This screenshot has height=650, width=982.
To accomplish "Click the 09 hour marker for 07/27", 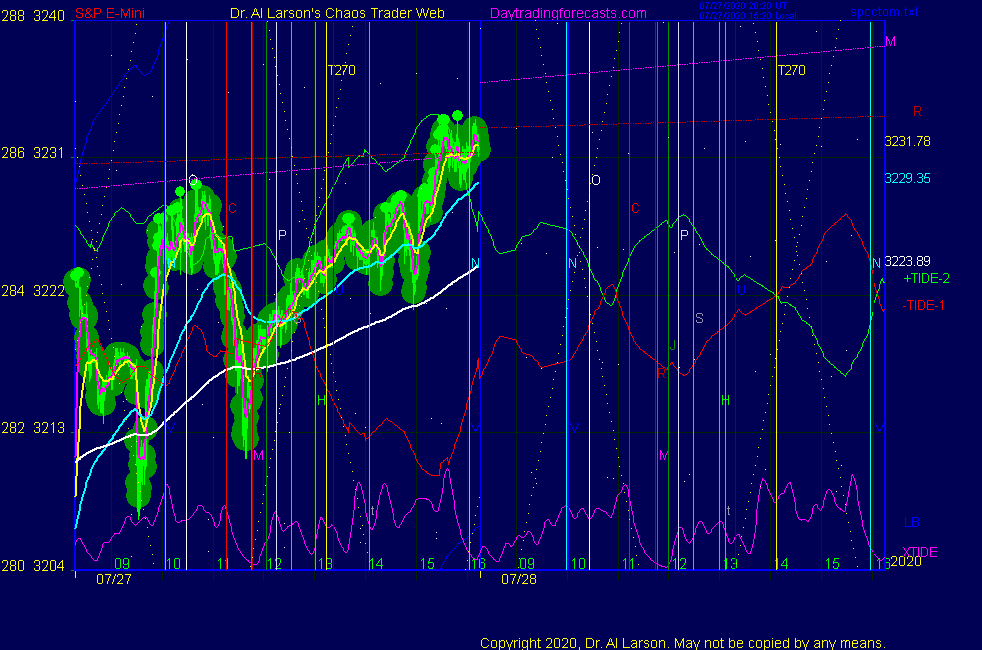I will click(122, 563).
